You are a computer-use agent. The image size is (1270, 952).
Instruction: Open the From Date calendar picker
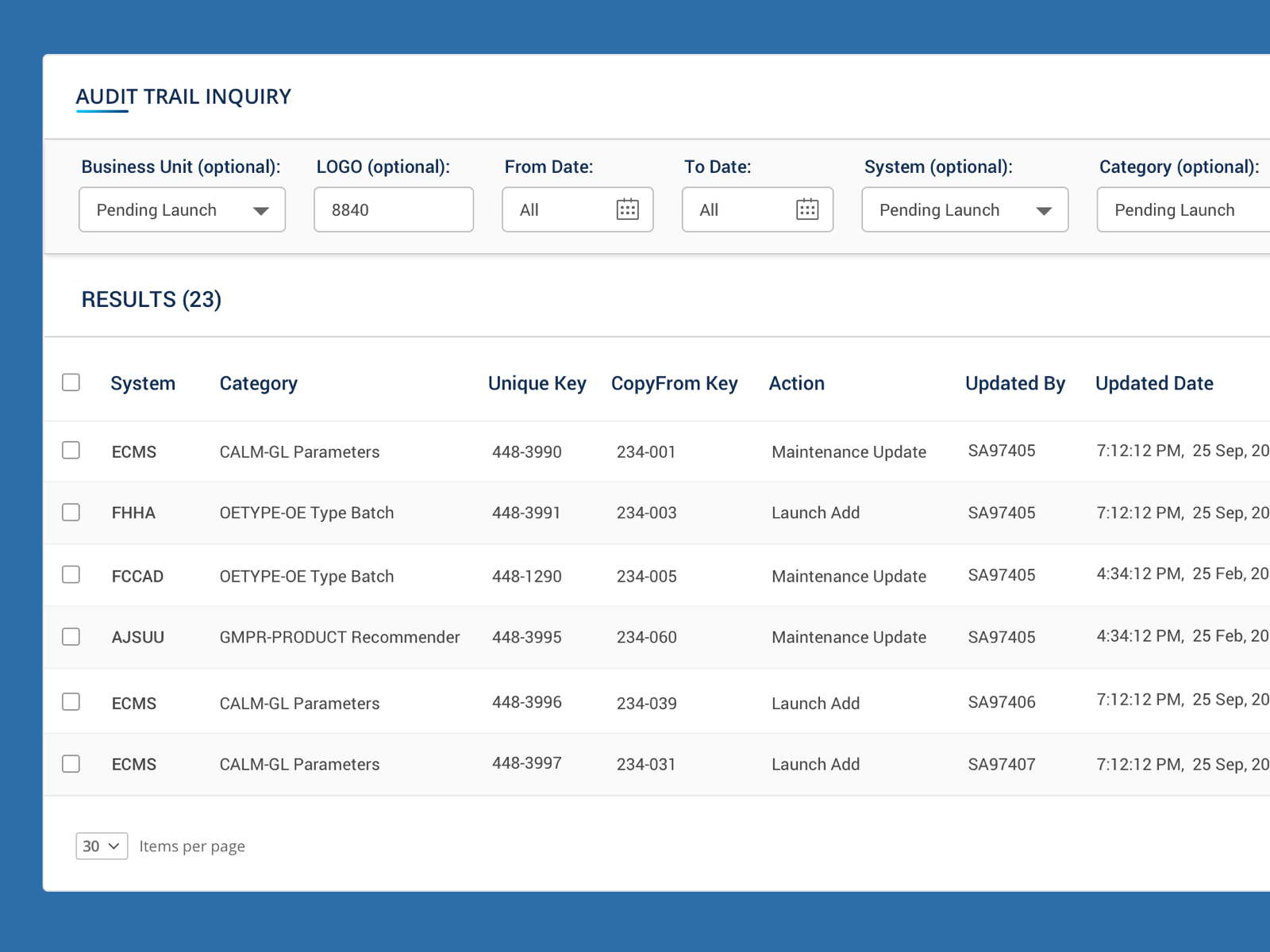click(x=629, y=209)
